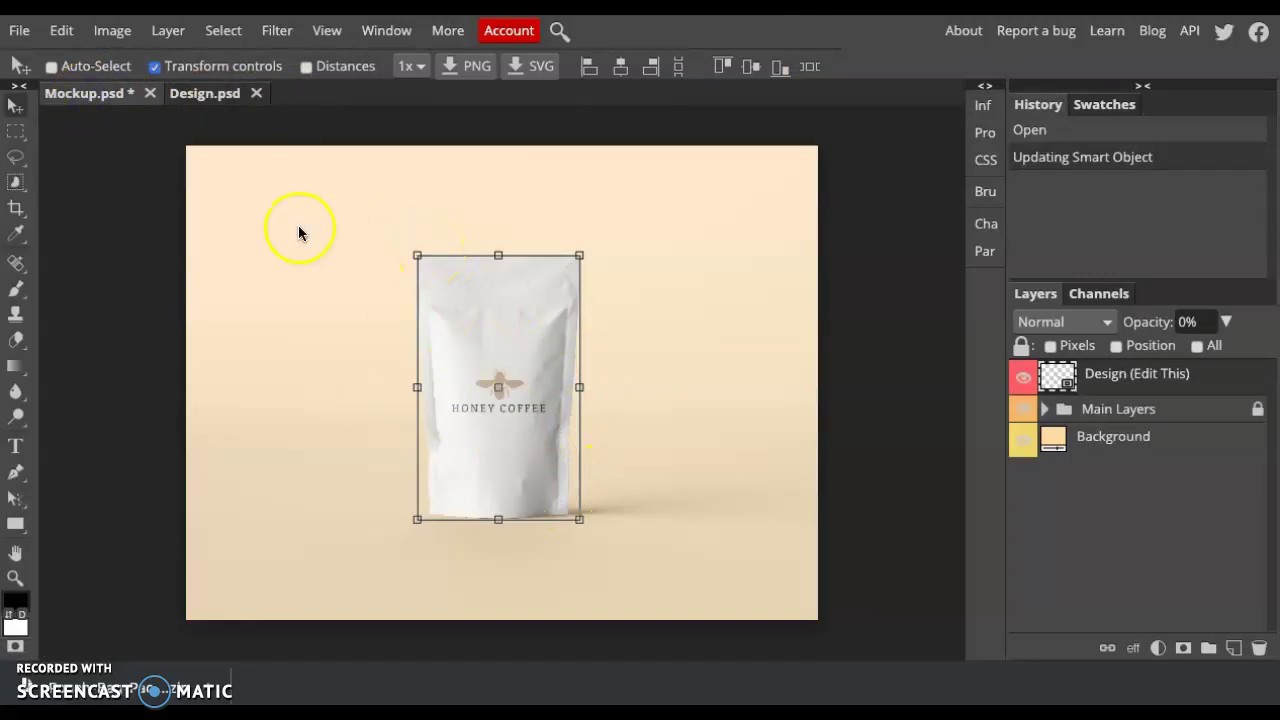Switch to the Swatches tab

point(1104,105)
